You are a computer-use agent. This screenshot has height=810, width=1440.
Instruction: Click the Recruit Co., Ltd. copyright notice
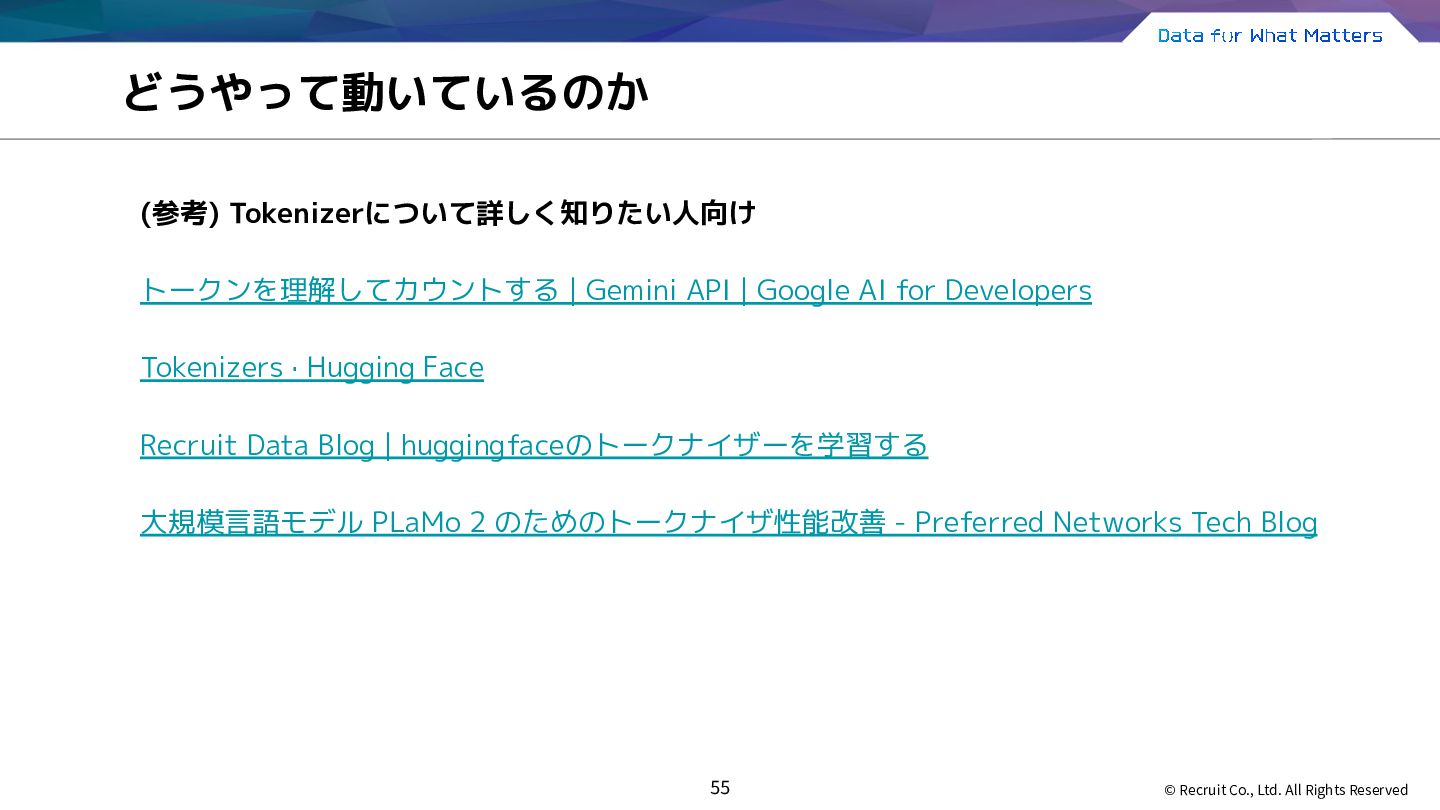tap(1286, 790)
